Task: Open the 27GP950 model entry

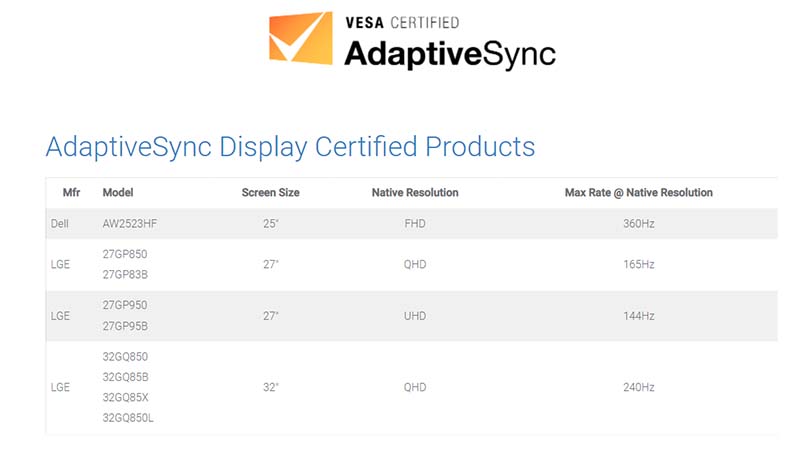Action: pos(125,305)
